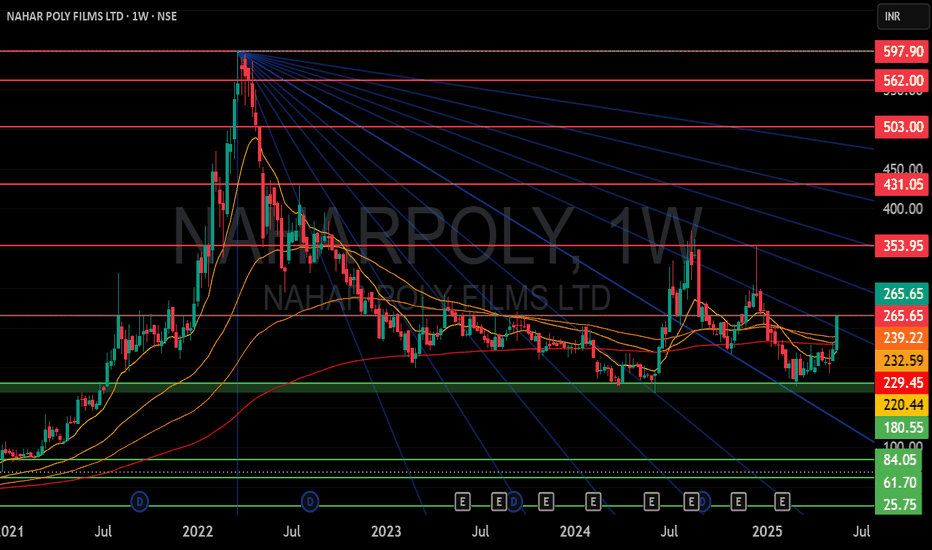The width and height of the screenshot is (932, 550).
Task: Click the red 229.45 price label
Action: [902, 382]
